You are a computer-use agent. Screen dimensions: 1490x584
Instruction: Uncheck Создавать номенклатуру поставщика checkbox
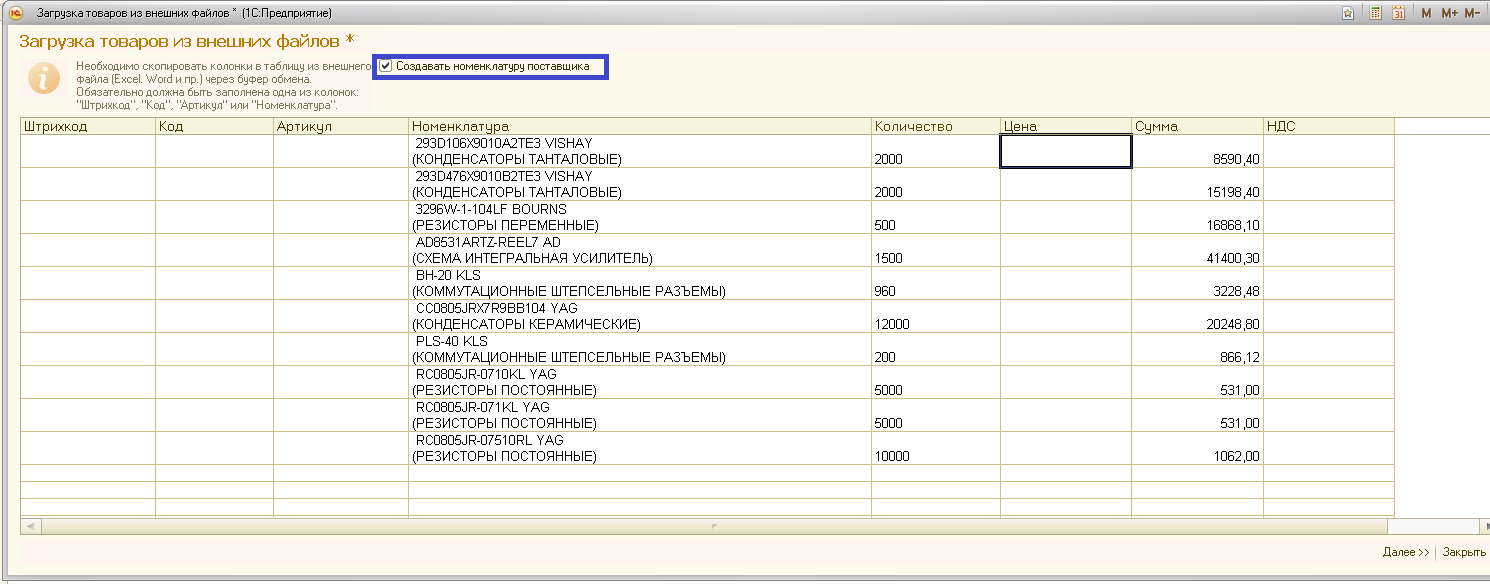[x=385, y=67]
